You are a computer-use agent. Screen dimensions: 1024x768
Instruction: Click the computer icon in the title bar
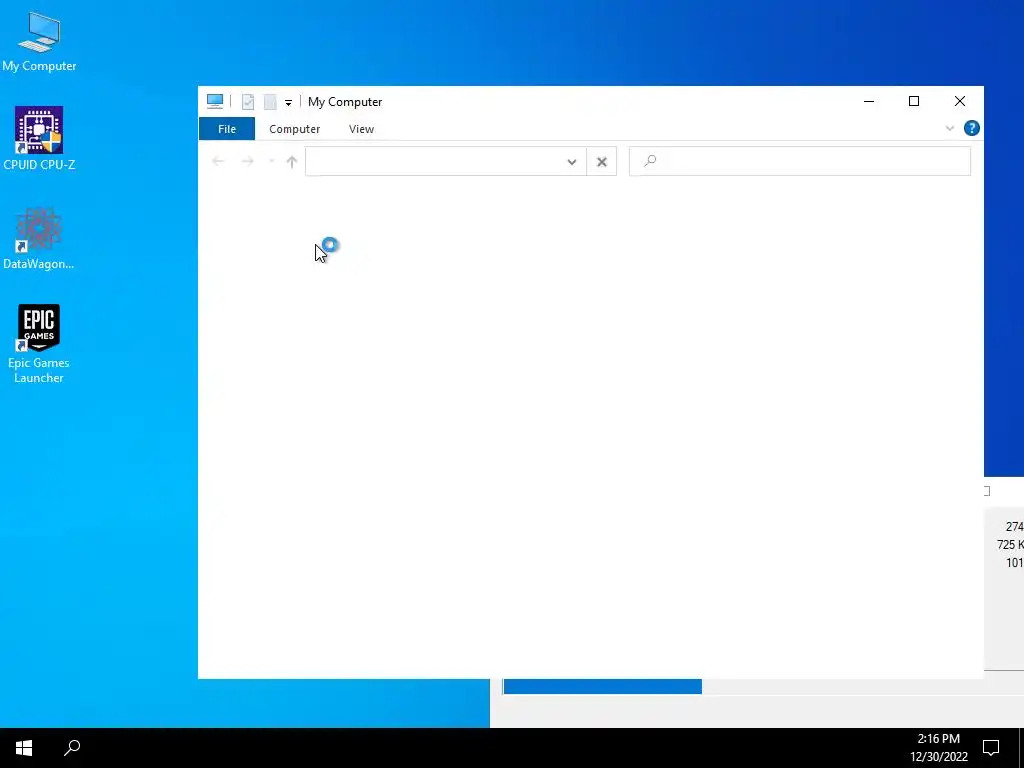click(x=215, y=101)
